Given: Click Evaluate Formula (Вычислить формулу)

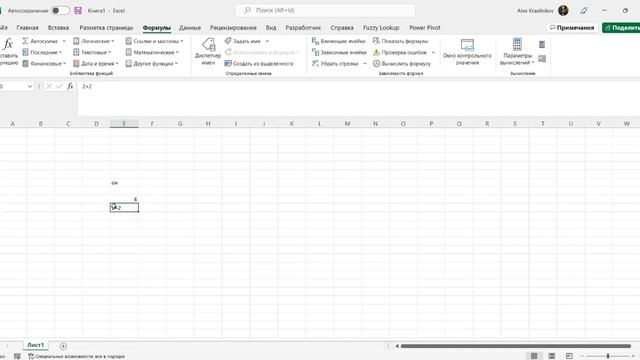Looking at the screenshot, I should 402,64.
